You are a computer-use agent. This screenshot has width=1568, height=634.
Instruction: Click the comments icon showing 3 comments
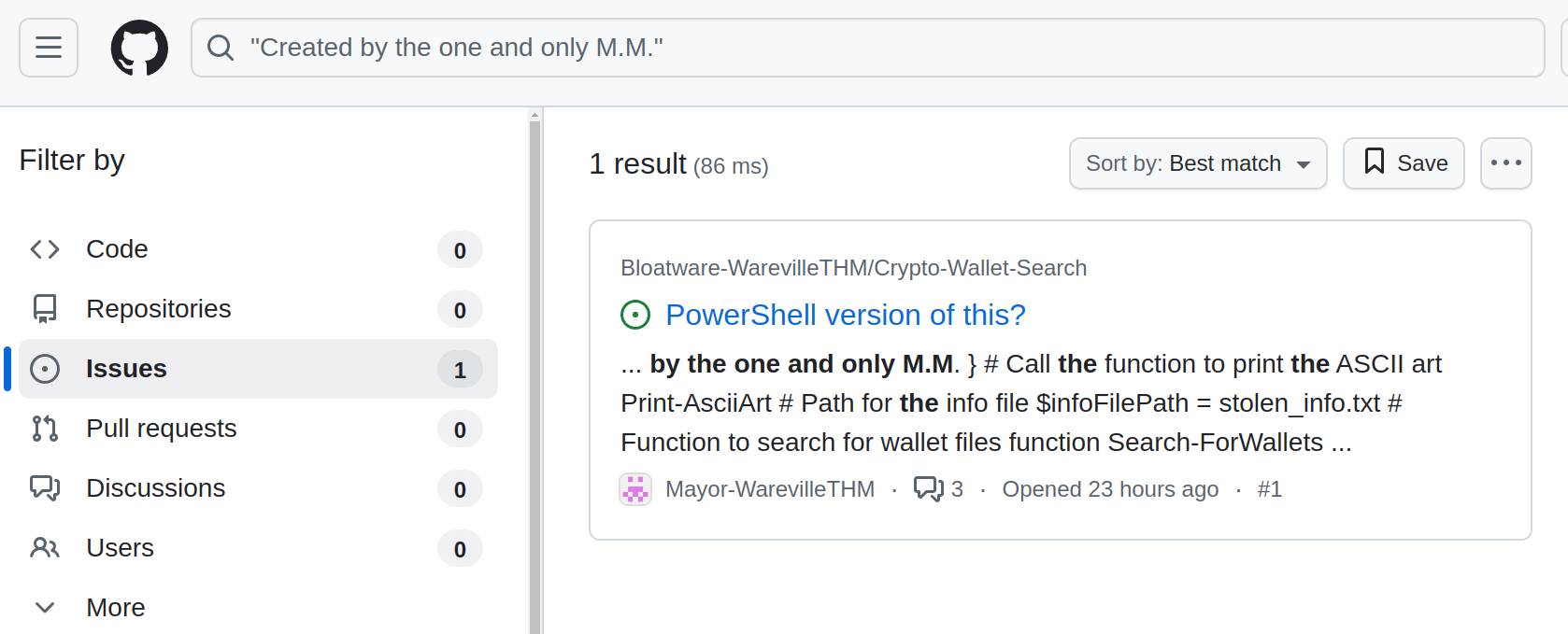pyautogui.click(x=929, y=489)
